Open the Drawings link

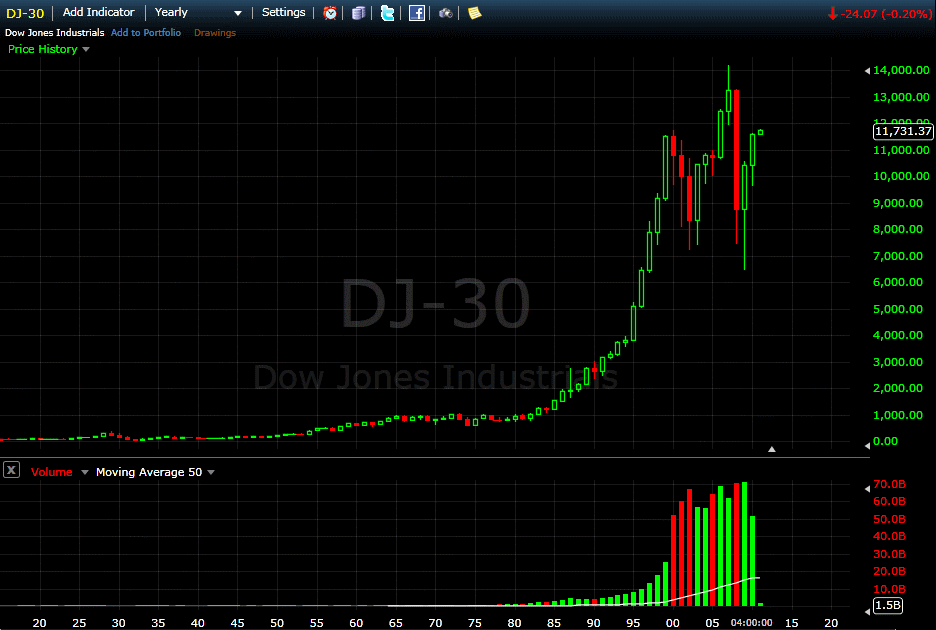click(215, 33)
